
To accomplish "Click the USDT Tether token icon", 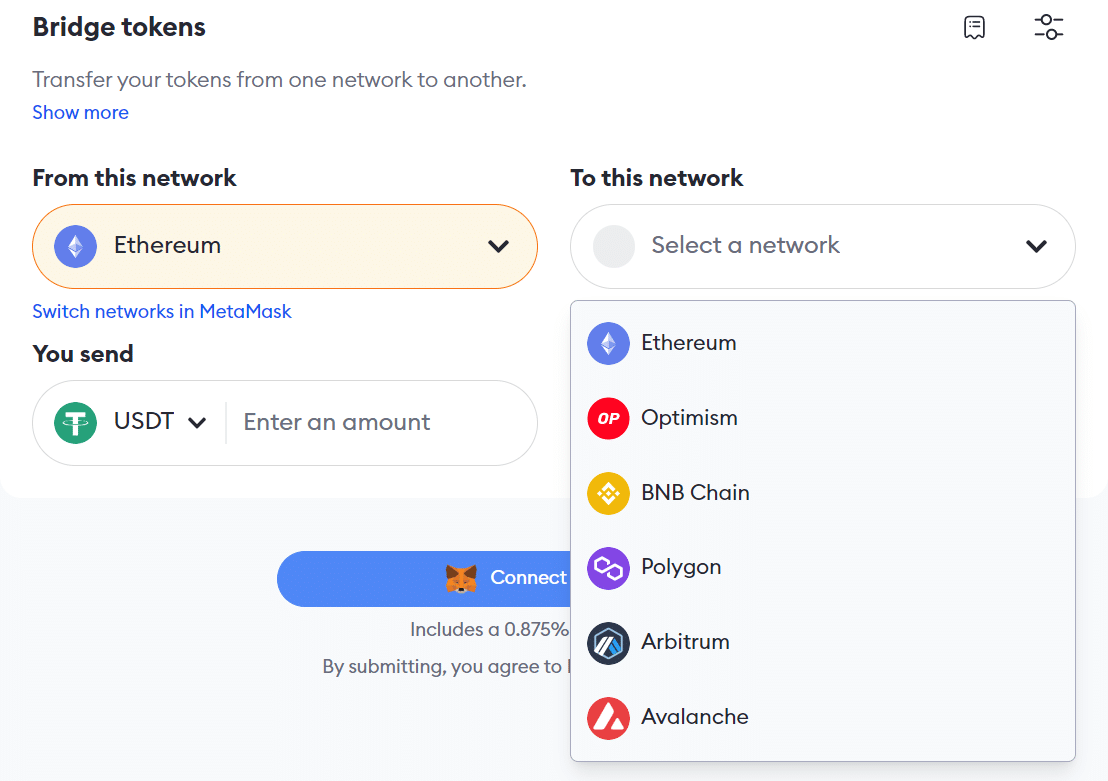I will (76, 423).
